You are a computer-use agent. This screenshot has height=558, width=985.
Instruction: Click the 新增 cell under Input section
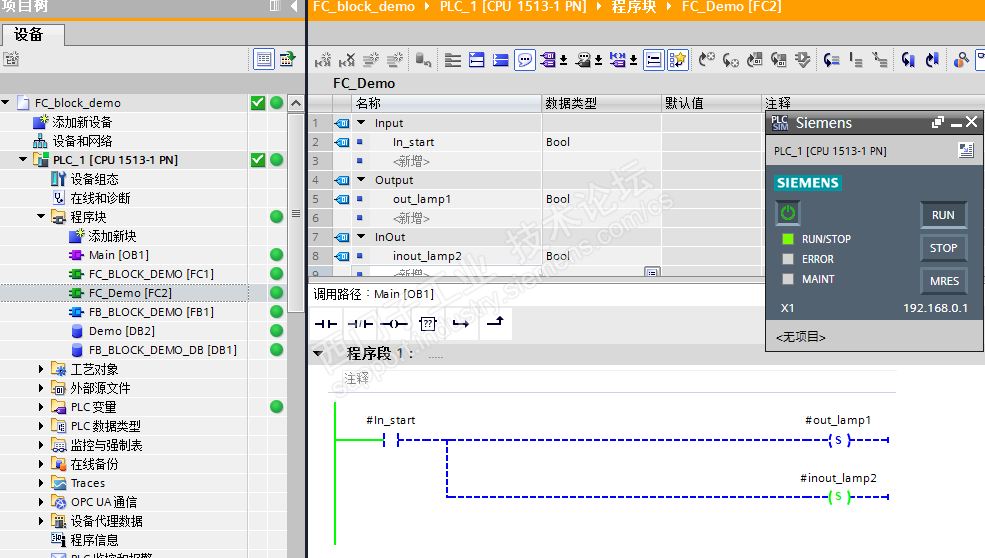click(411, 161)
